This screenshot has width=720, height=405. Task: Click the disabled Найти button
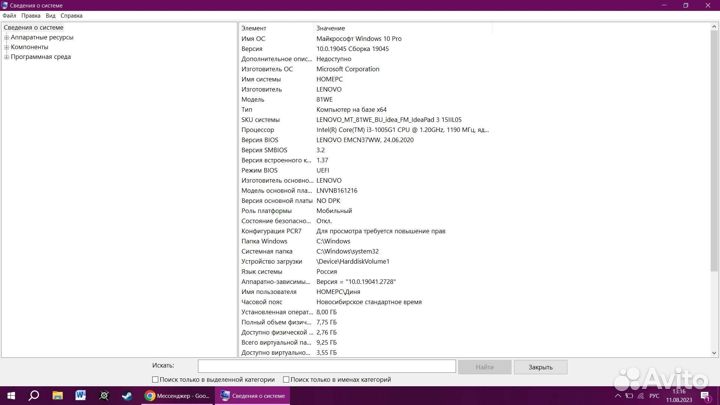click(x=484, y=367)
